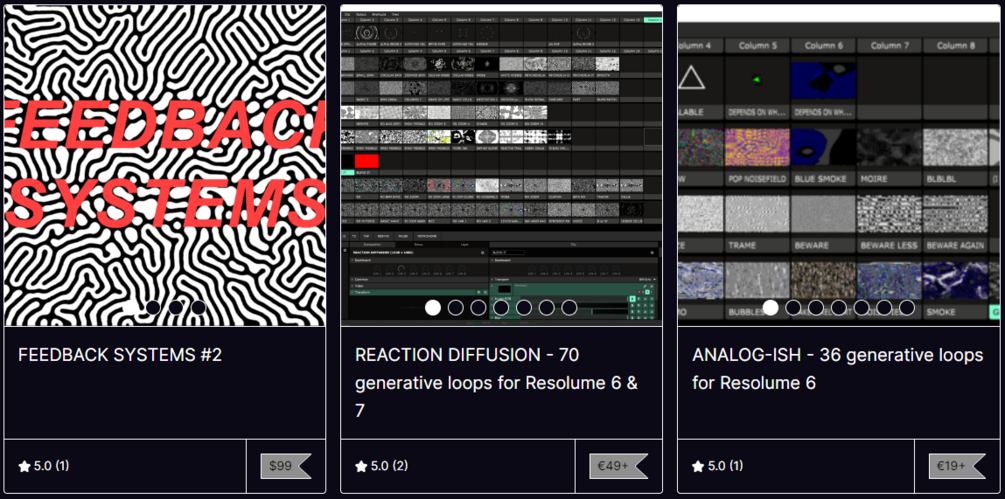Select third carousel dot on ANALOG-ISH card
Screen dimensions: 1005x499
pyautogui.click(x=816, y=307)
